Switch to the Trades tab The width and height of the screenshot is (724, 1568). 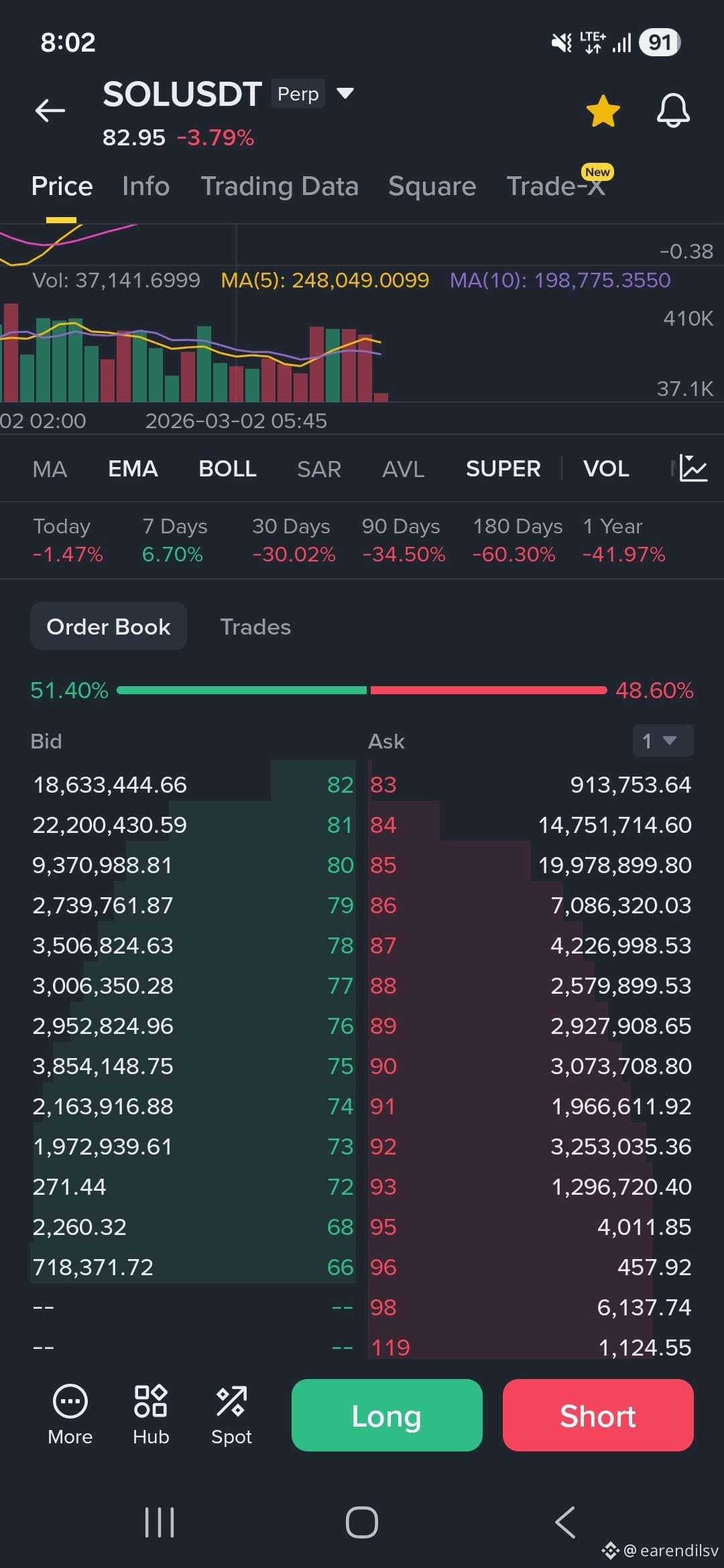click(255, 627)
